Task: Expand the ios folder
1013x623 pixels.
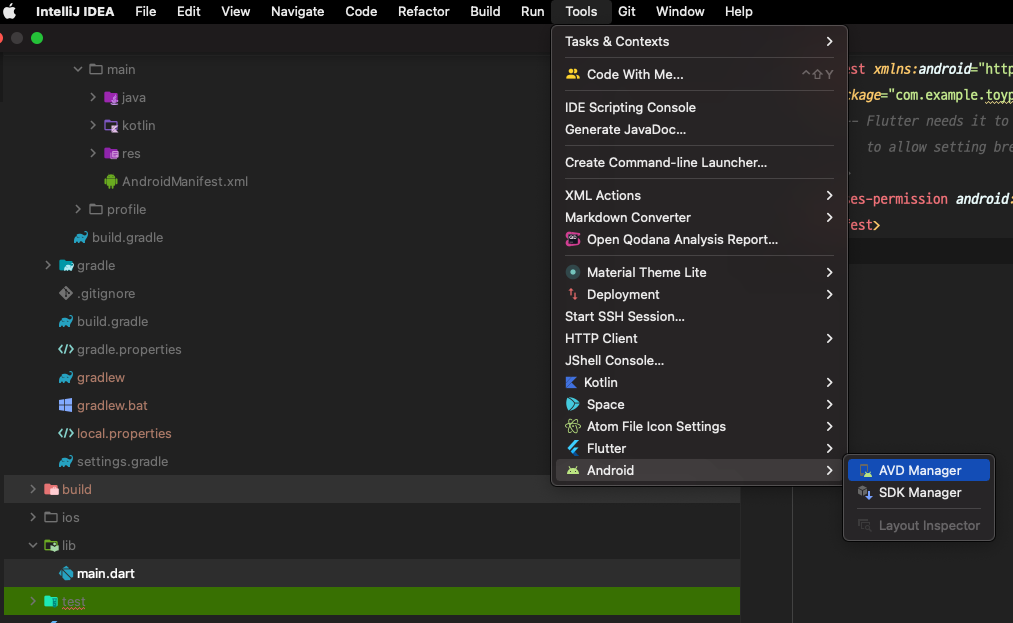Action: click(x=33, y=517)
